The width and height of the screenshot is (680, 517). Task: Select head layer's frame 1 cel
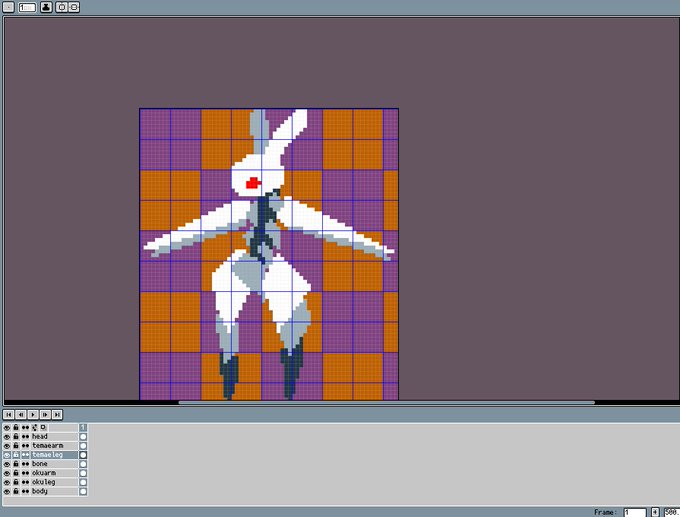(x=83, y=437)
